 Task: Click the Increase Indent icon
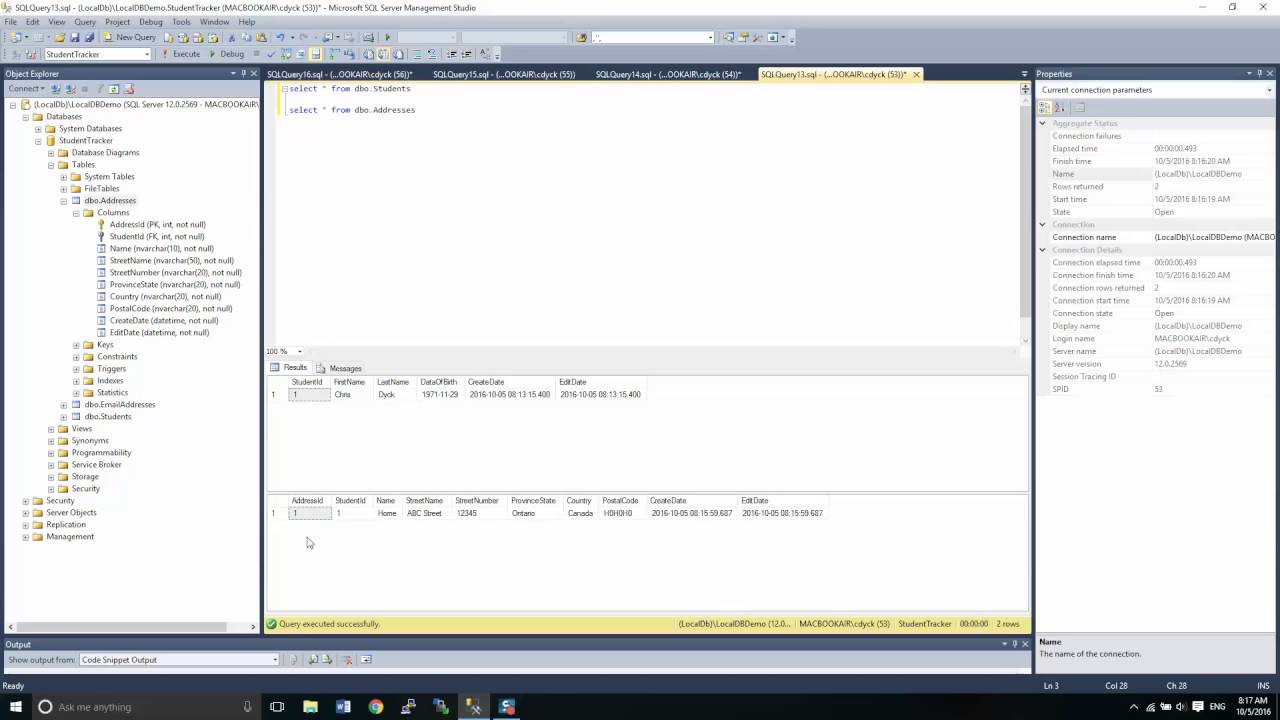[x=466, y=54]
